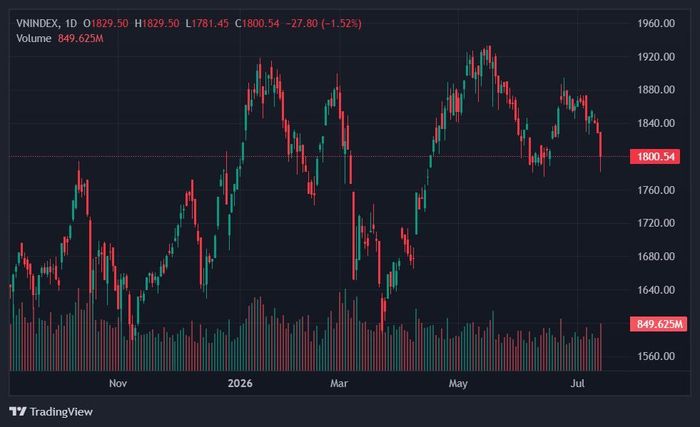Click the 1840.00 price axis label
The image size is (700, 427).
[656, 123]
